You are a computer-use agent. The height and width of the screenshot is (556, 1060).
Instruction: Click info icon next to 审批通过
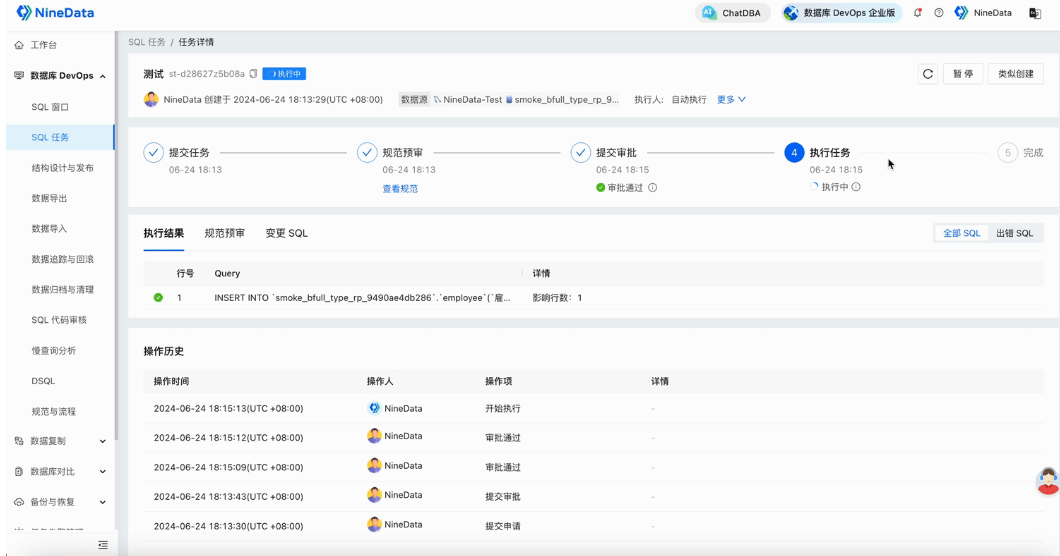click(652, 187)
